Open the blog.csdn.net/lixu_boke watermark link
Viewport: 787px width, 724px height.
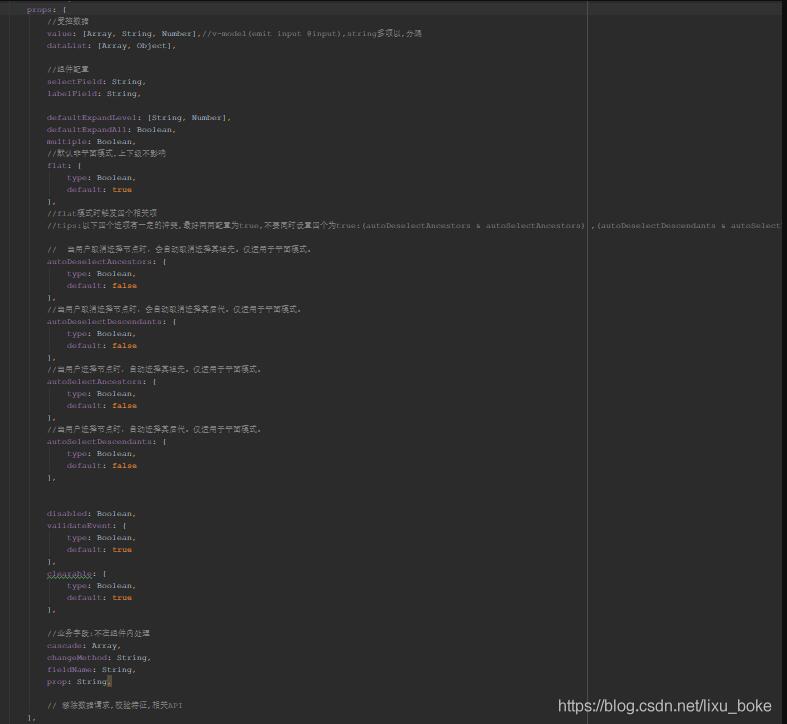pyautogui.click(x=664, y=706)
